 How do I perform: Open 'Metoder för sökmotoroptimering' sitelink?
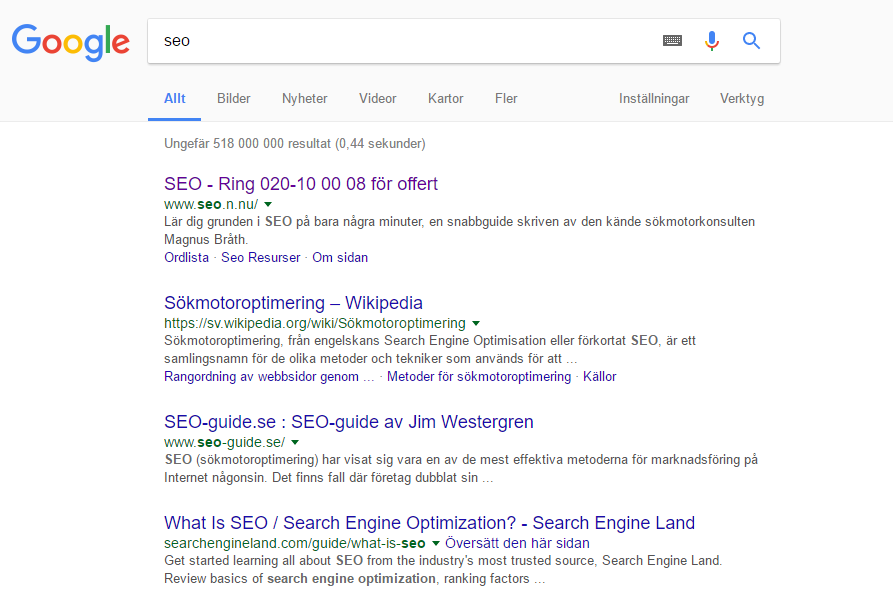click(x=479, y=377)
